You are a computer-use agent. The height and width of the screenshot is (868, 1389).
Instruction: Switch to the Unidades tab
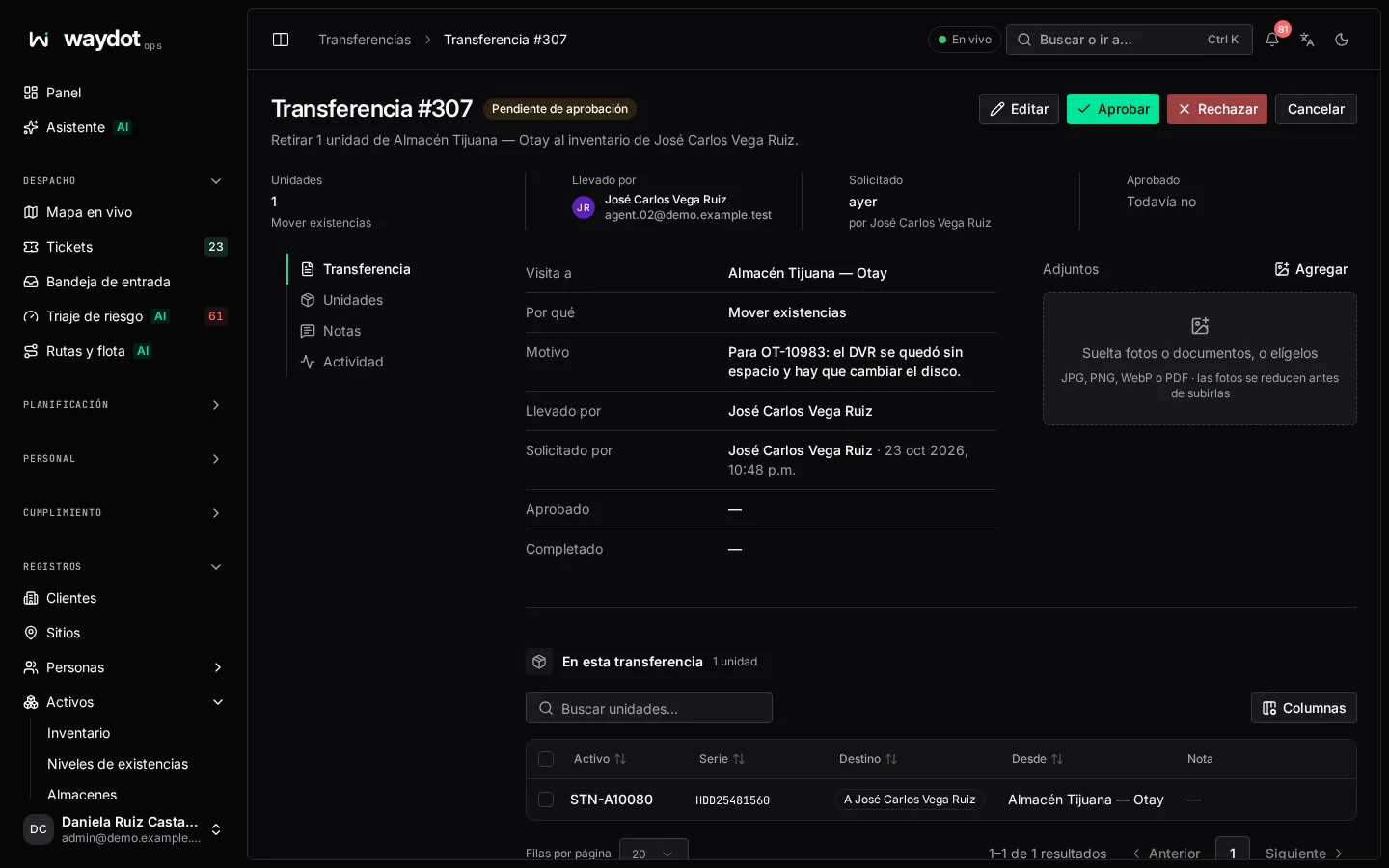click(x=341, y=300)
